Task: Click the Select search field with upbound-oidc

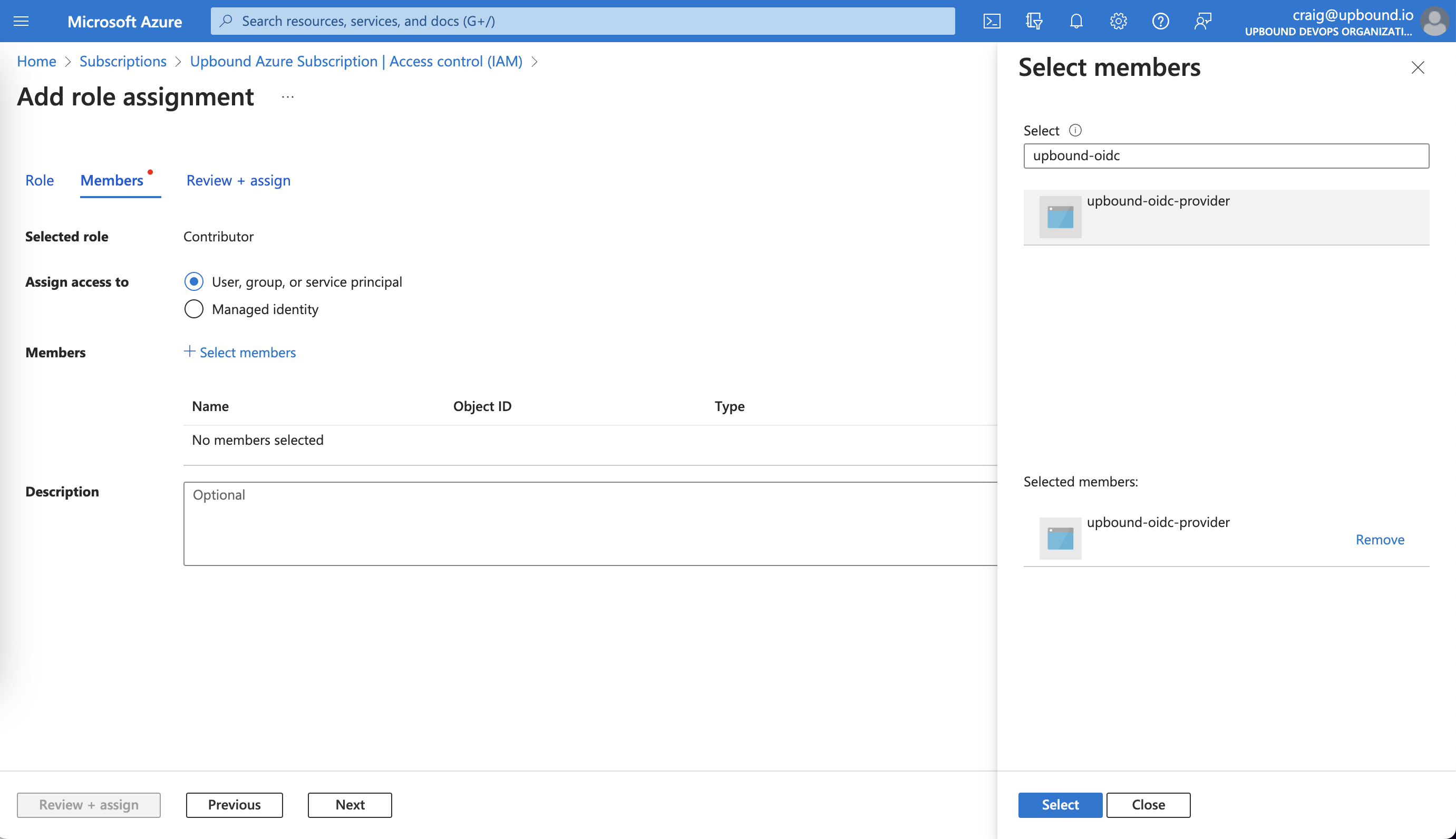Action: pos(1226,155)
